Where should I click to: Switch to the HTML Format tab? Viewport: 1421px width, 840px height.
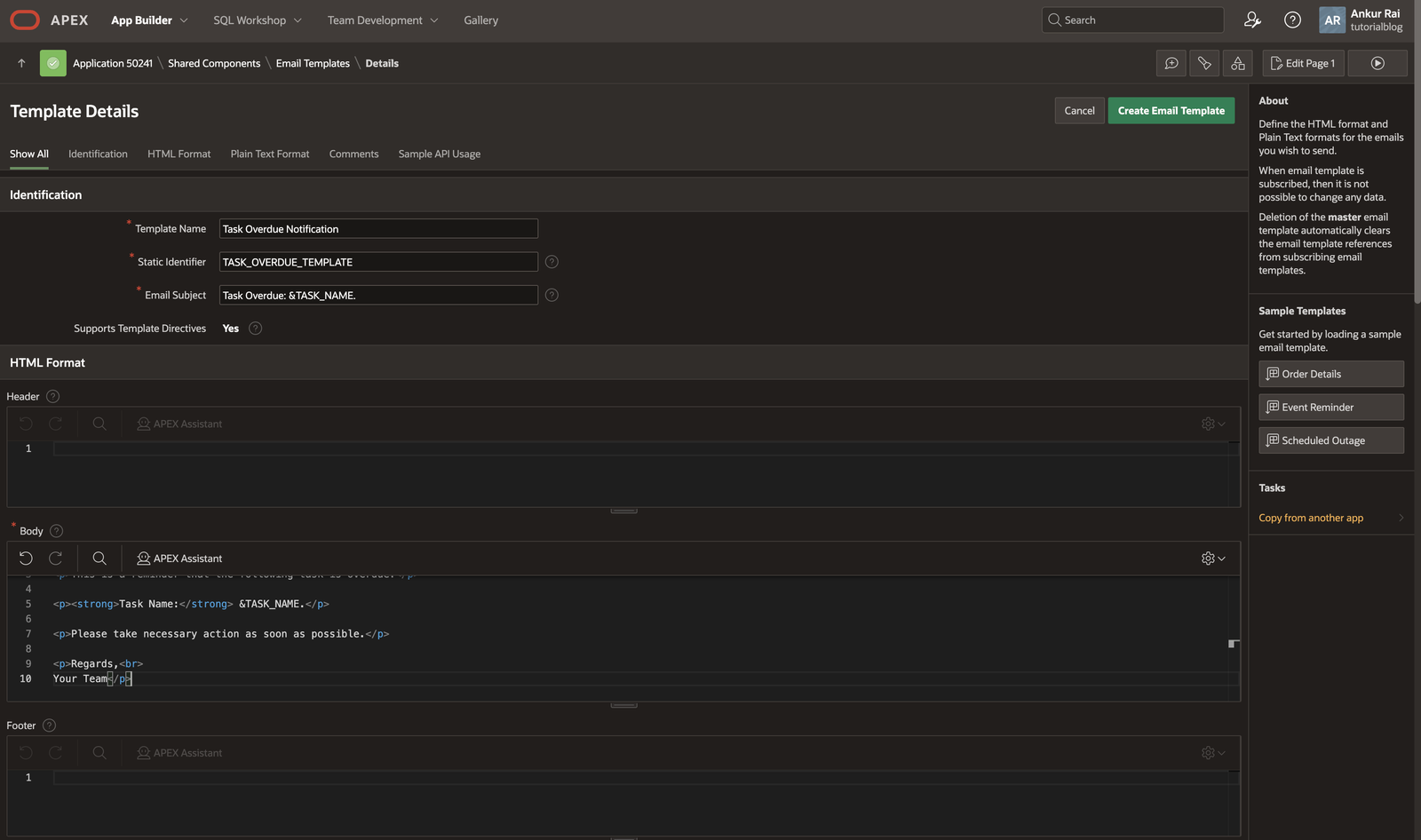[179, 155]
